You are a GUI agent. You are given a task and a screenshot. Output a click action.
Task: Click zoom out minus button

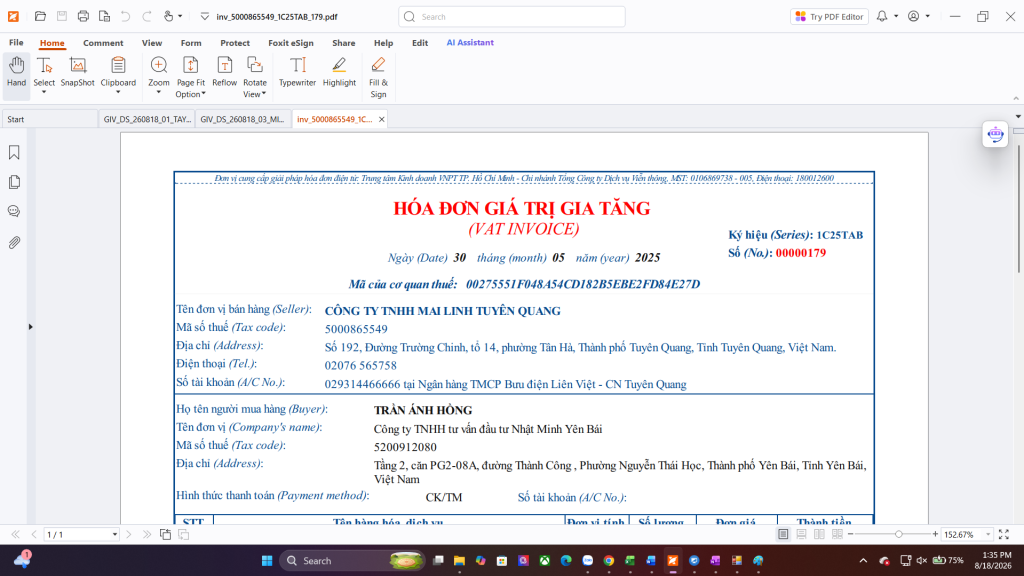(x=850, y=534)
